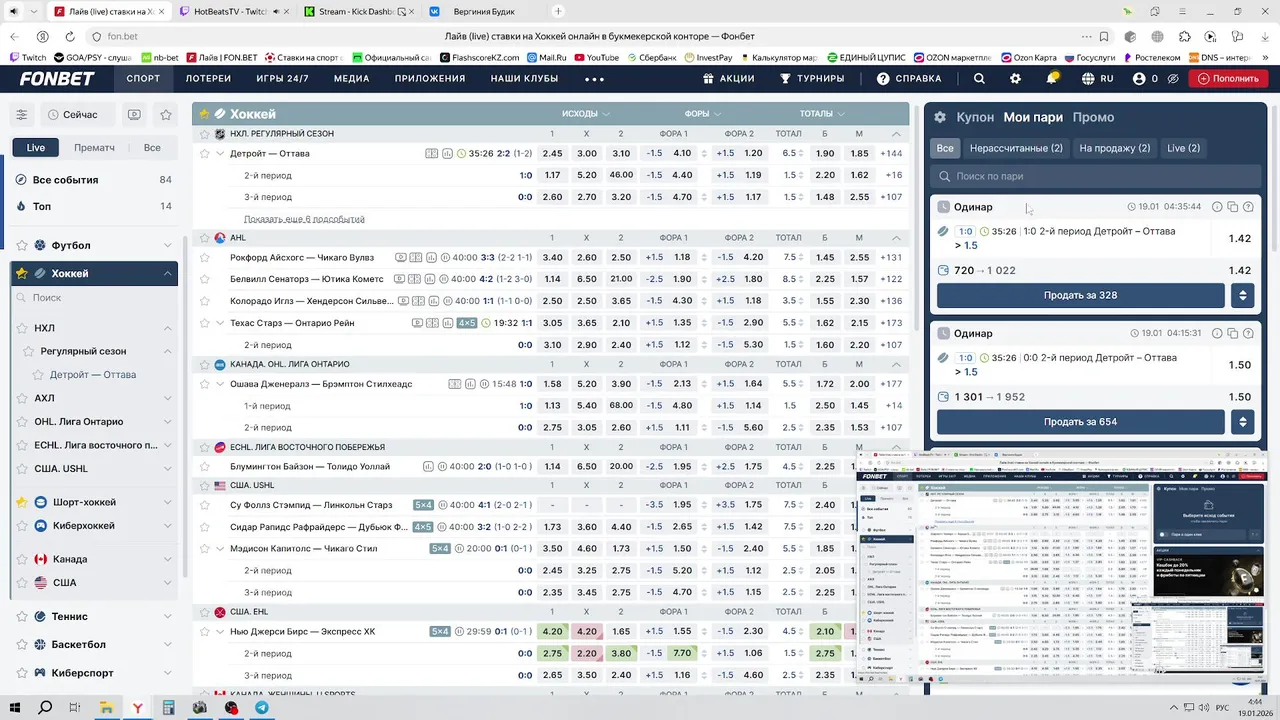
Task: Open ИГРЫ 24/7 menu
Action: click(x=282, y=78)
